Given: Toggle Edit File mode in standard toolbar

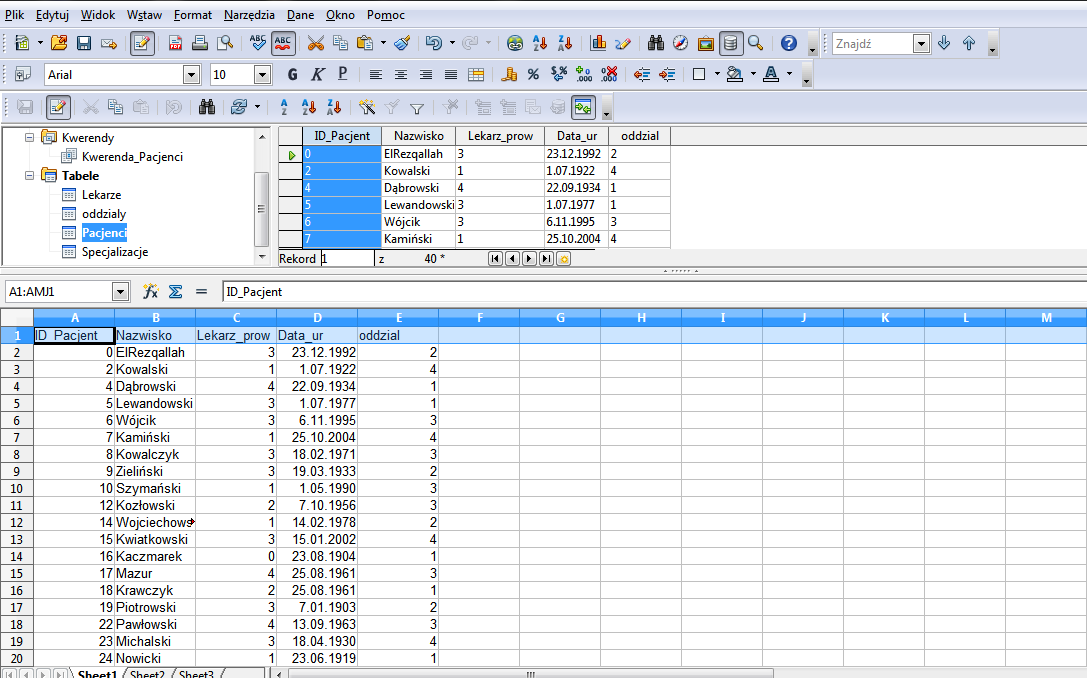Looking at the screenshot, I should point(142,44).
